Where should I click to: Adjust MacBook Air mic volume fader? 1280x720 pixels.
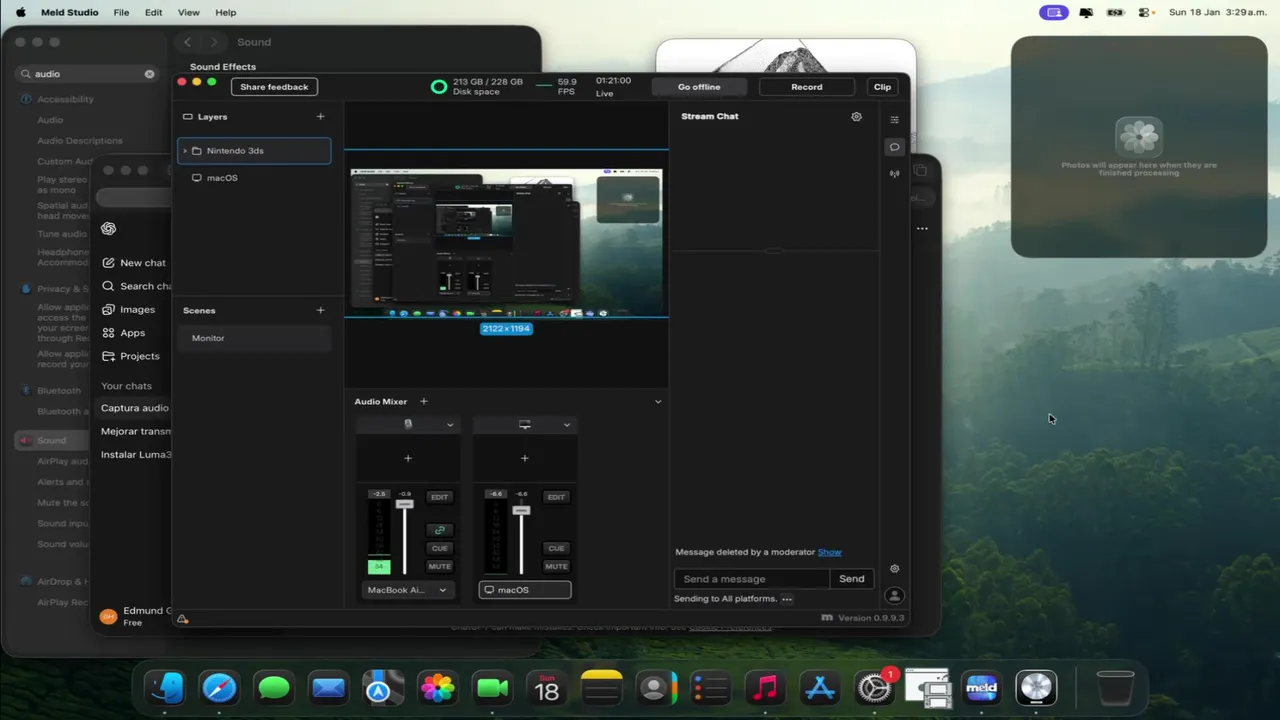[404, 504]
